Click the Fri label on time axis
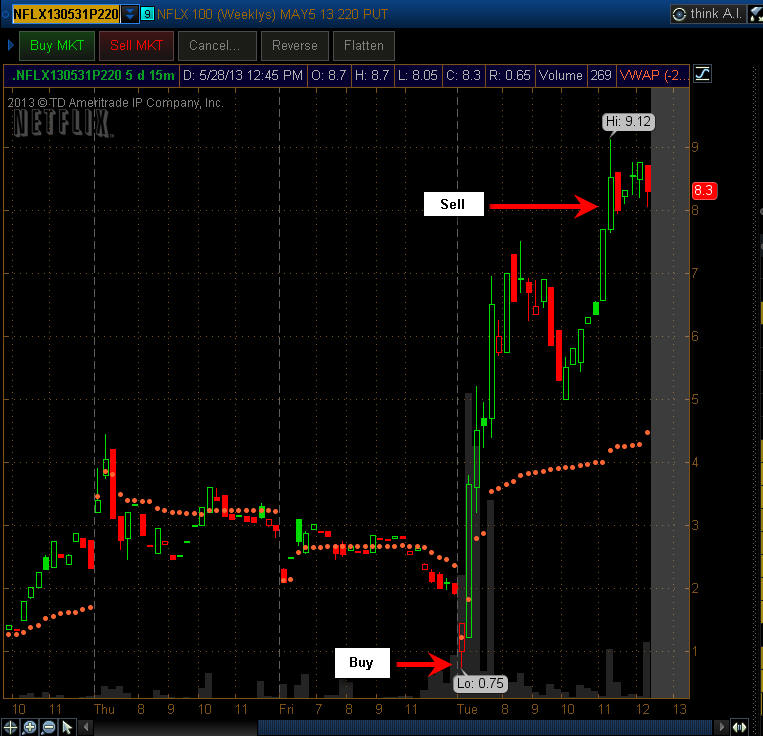 (x=286, y=709)
